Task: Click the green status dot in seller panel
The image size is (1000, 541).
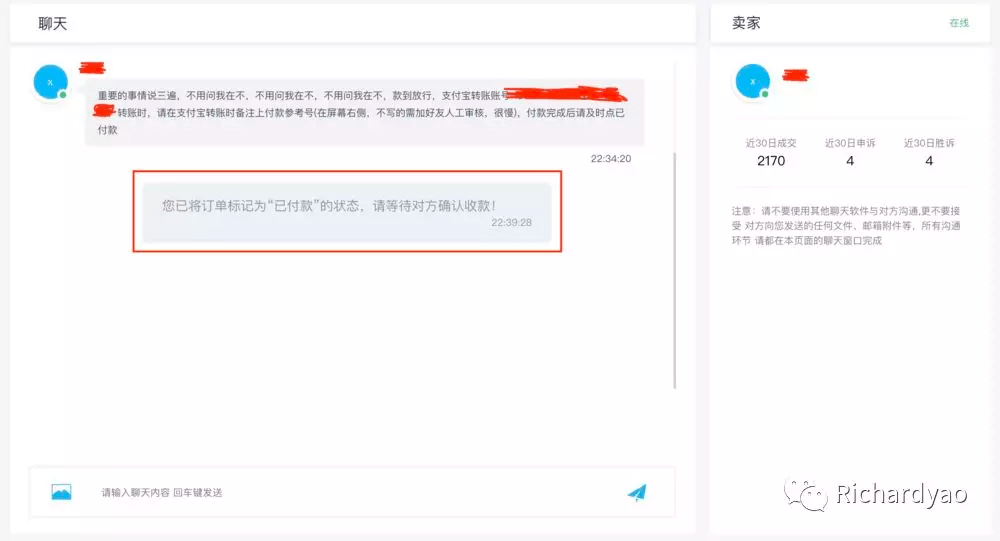Action: click(764, 94)
